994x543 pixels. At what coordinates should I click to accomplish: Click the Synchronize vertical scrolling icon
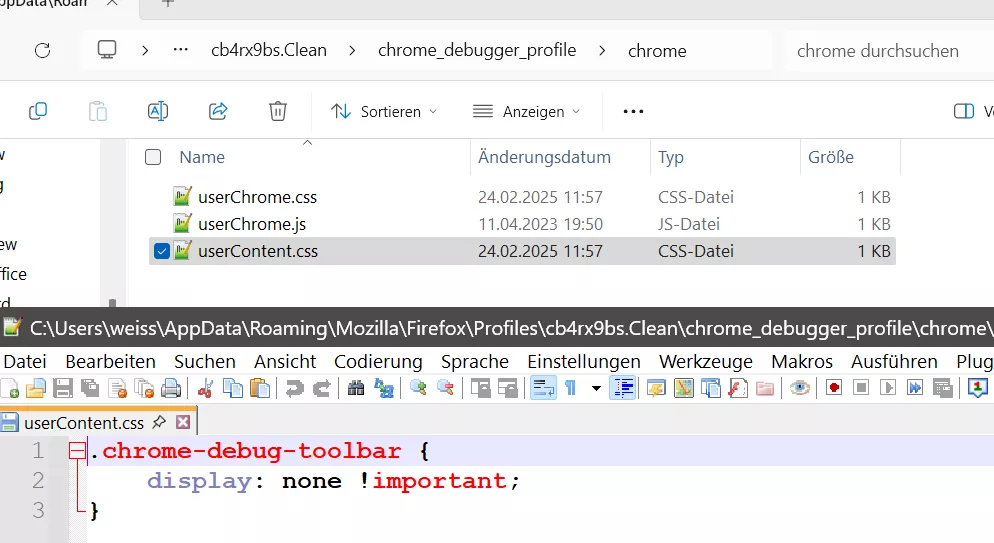click(480, 388)
